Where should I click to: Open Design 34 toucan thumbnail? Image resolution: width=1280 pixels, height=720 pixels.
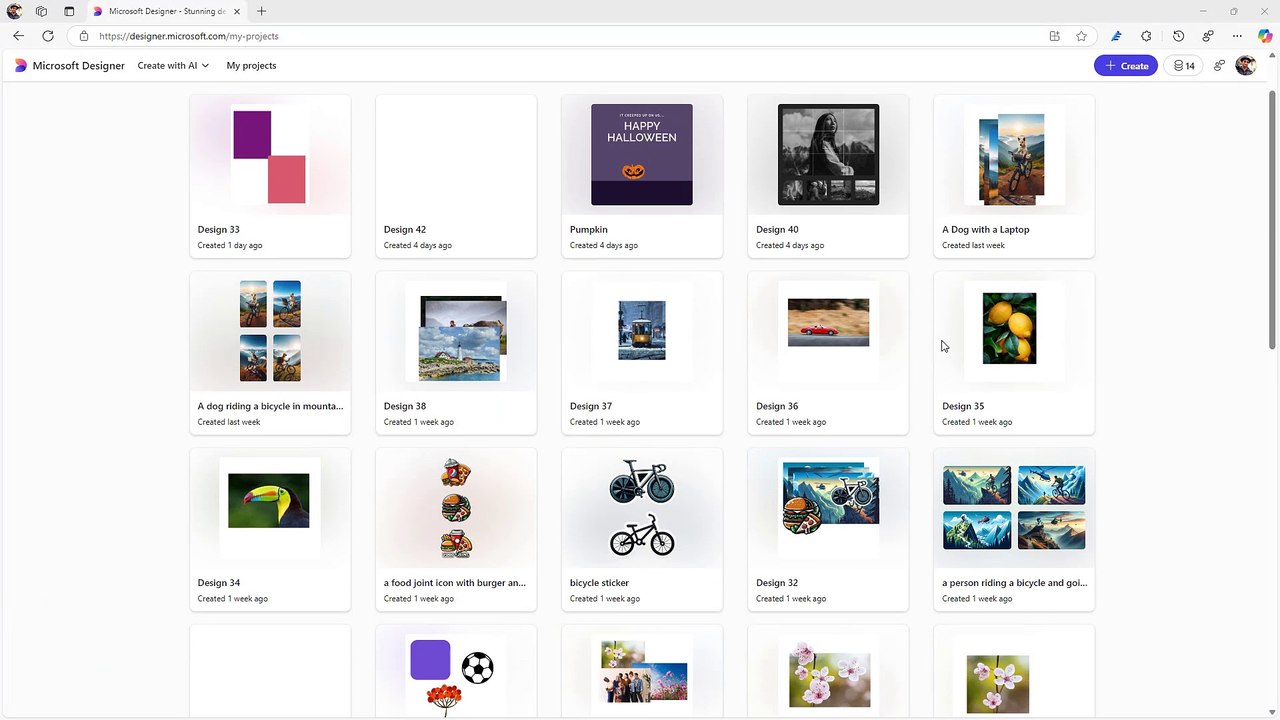(270, 508)
